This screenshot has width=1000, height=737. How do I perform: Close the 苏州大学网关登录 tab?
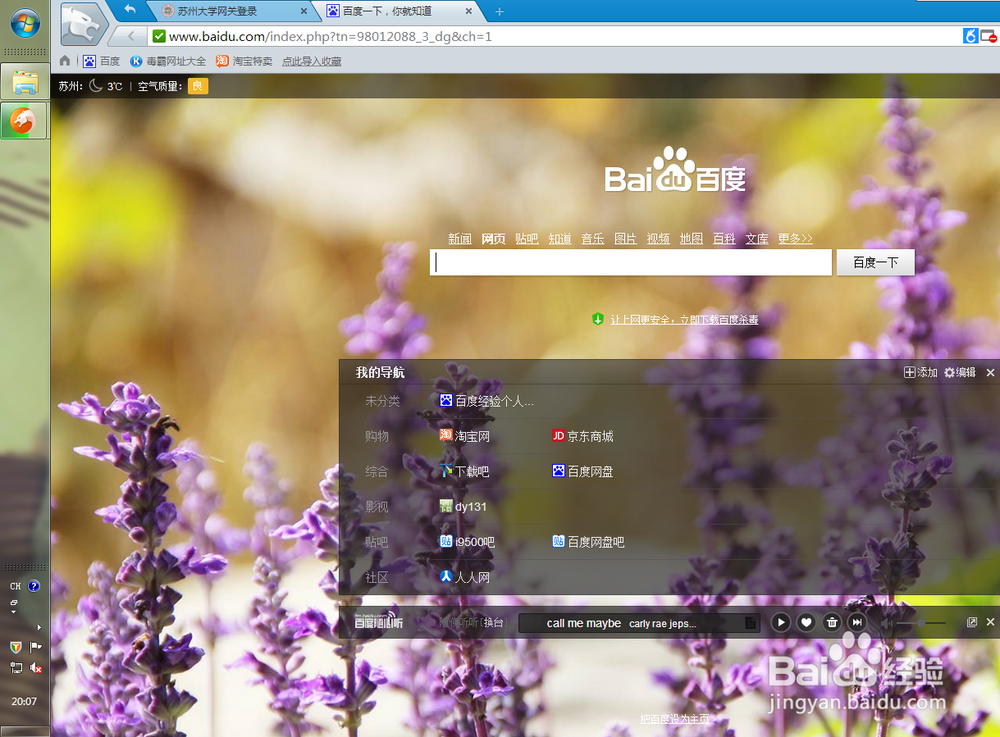coord(304,11)
